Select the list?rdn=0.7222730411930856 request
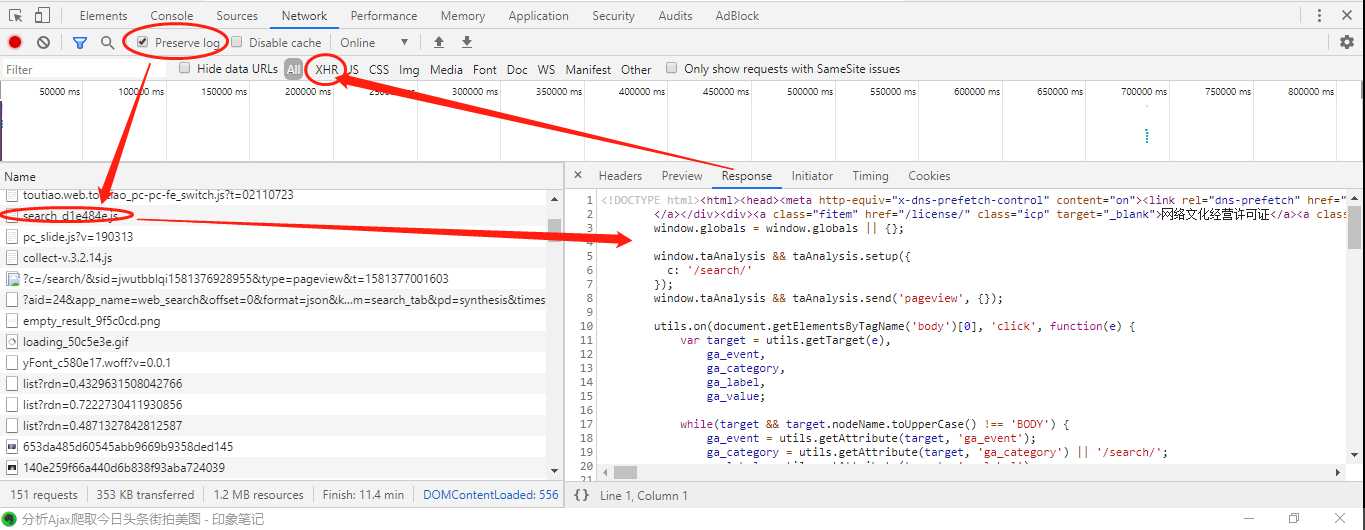1365x530 pixels. 273,405
